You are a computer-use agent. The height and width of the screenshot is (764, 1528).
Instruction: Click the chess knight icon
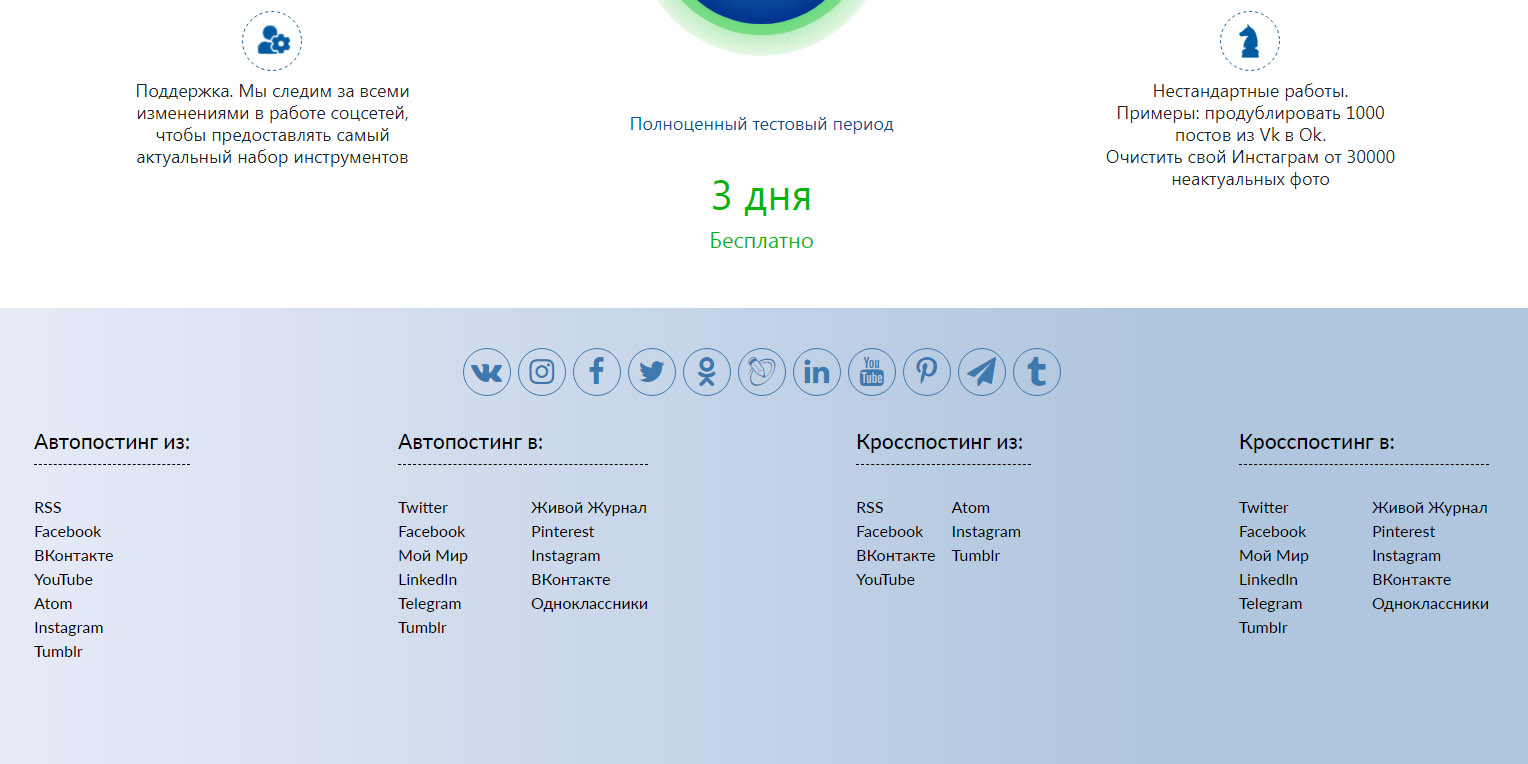coord(1250,41)
